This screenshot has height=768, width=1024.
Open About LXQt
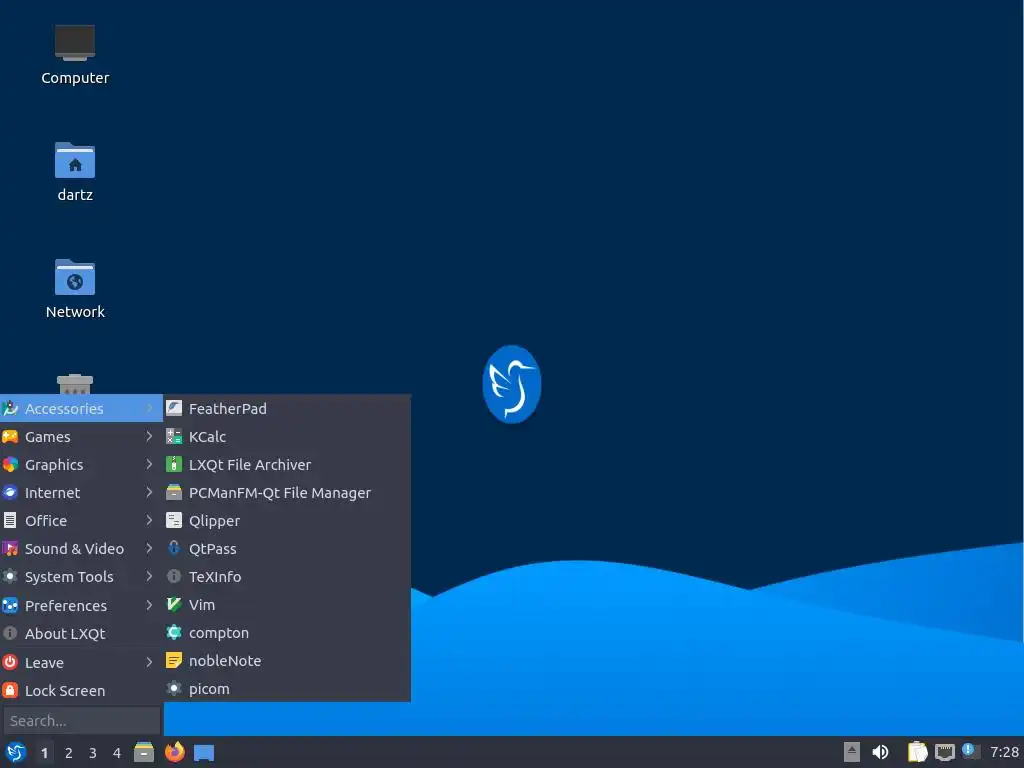click(81, 634)
